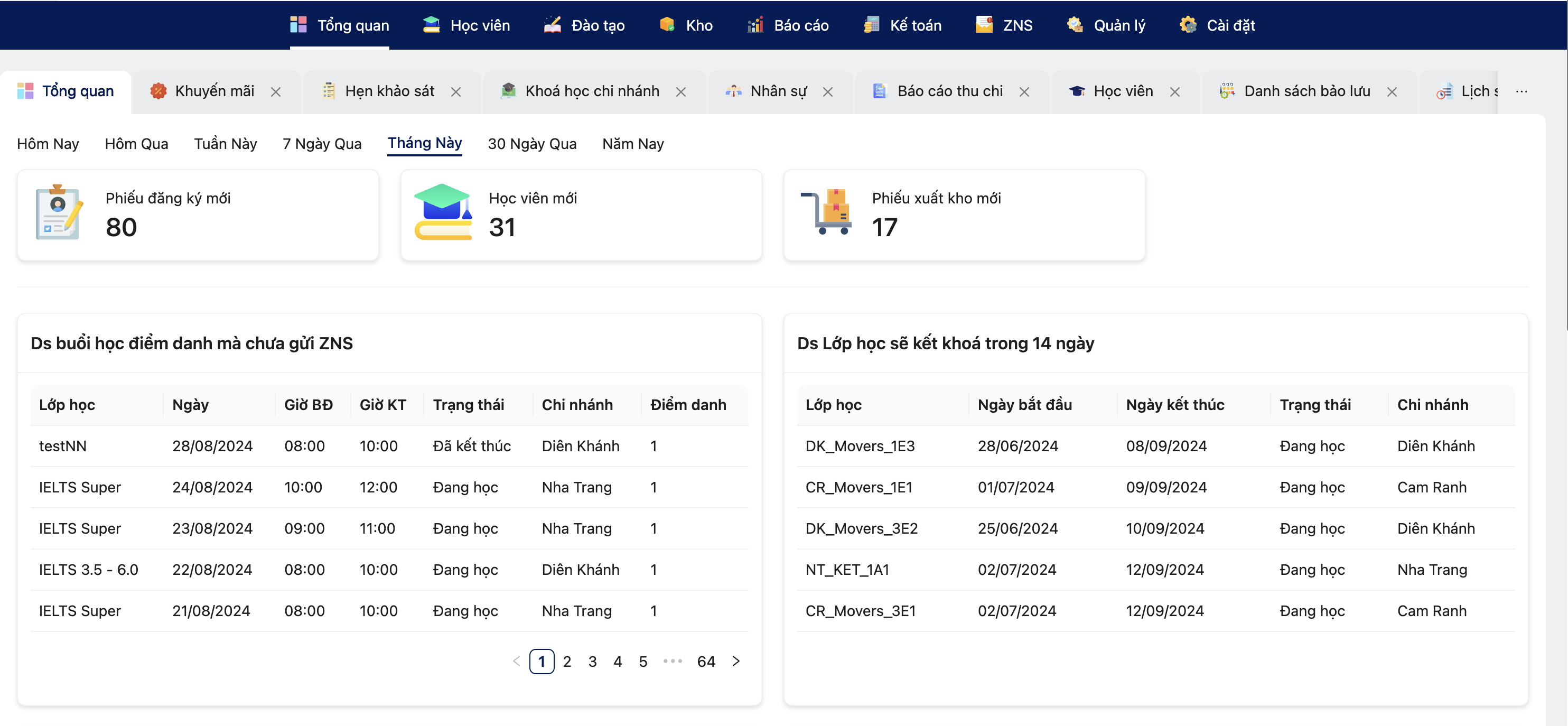Click the Nhân sự people icon on tab
This screenshot has width=1568, height=726.
coord(733,91)
